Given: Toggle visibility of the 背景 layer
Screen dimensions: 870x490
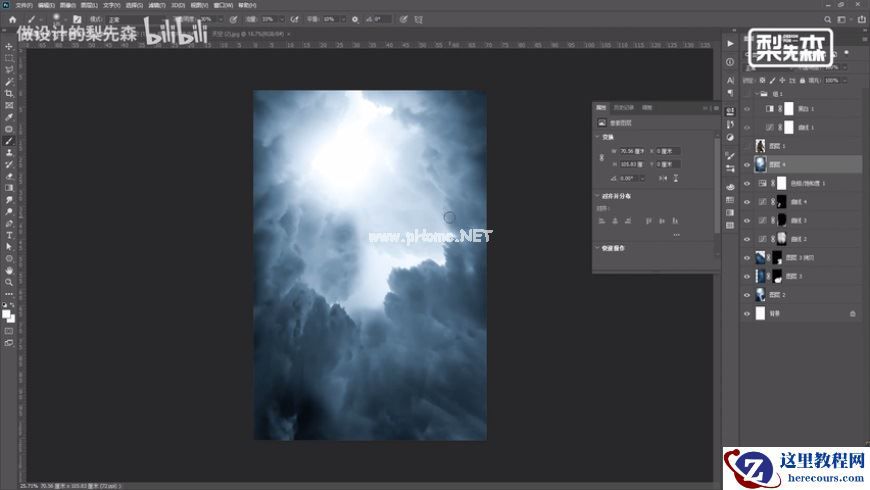Looking at the screenshot, I should pos(747,314).
